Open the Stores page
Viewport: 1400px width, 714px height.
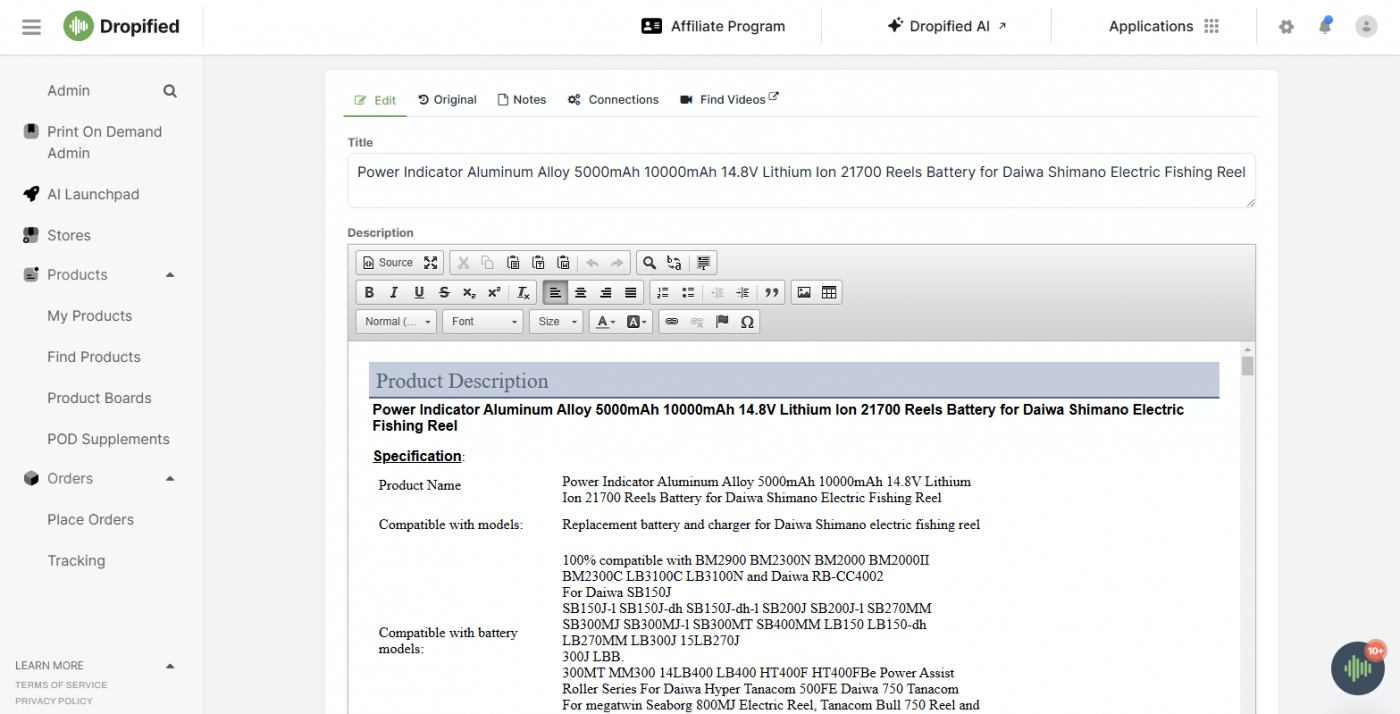pyautogui.click(x=69, y=236)
